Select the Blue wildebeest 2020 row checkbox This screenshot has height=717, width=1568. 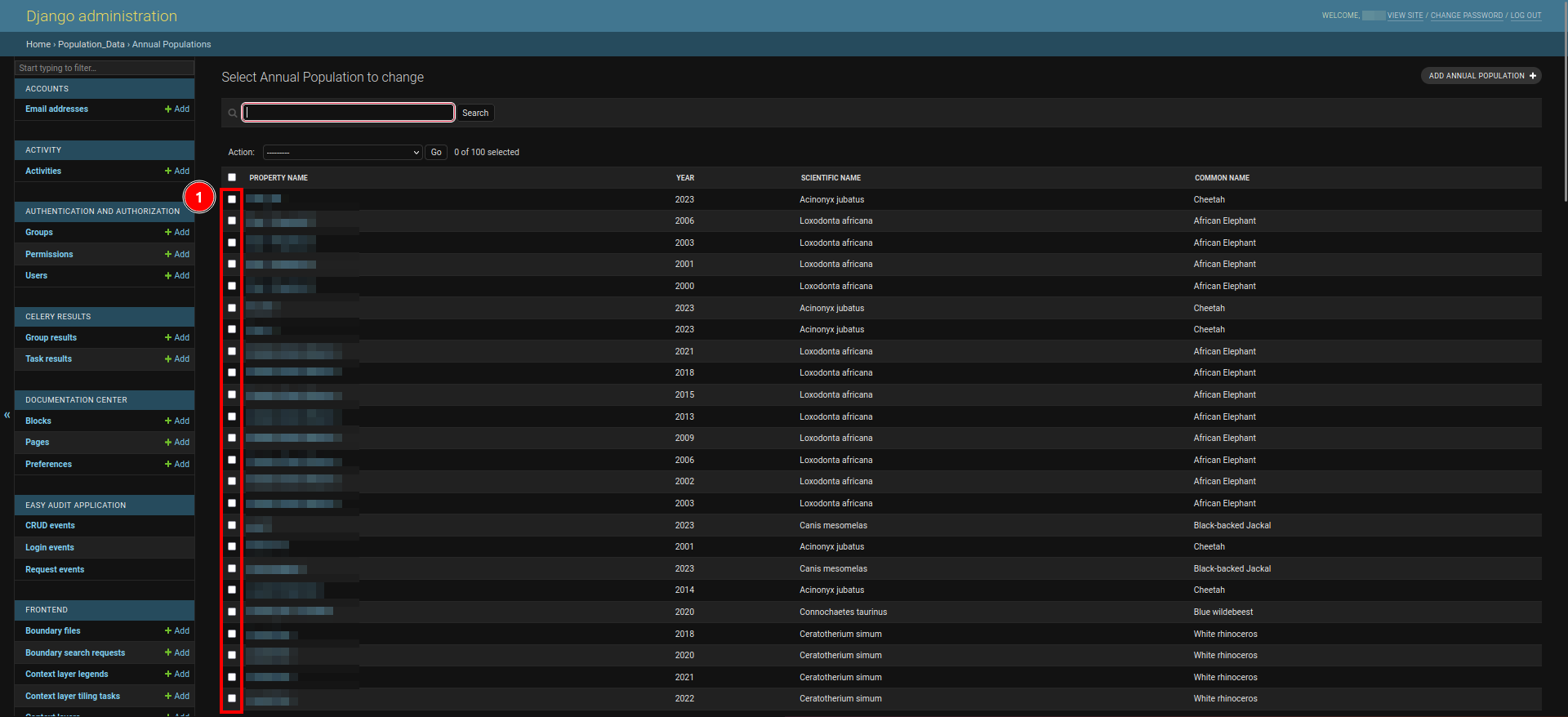(232, 612)
